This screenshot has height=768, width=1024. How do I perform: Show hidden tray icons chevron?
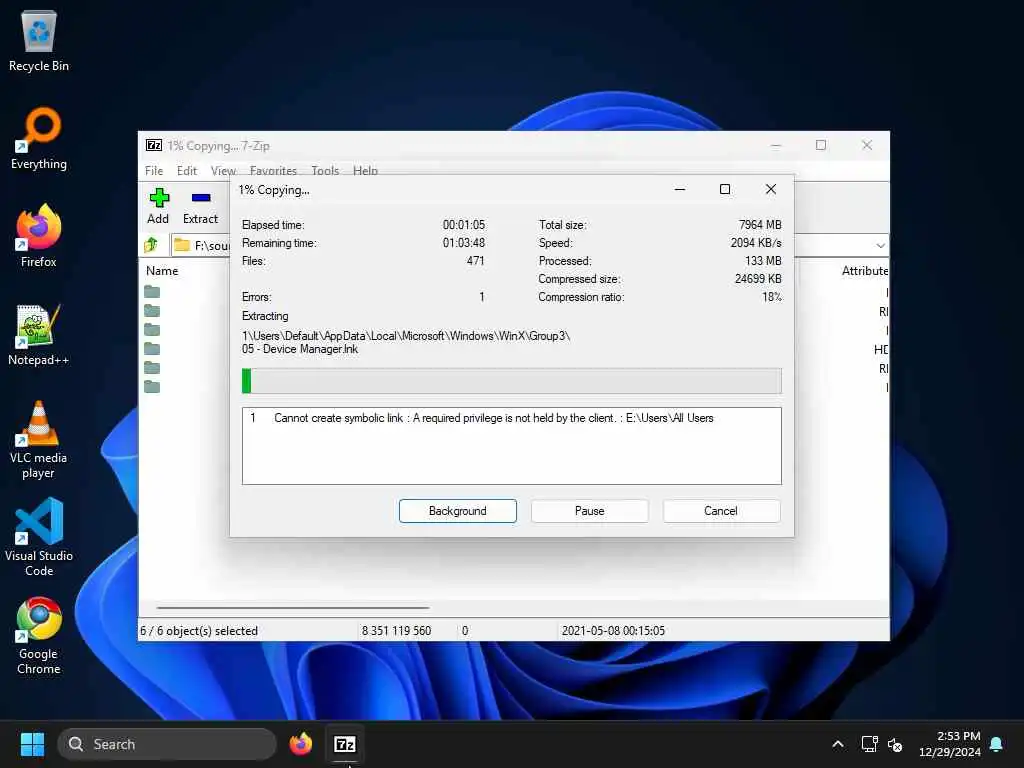[x=838, y=744]
